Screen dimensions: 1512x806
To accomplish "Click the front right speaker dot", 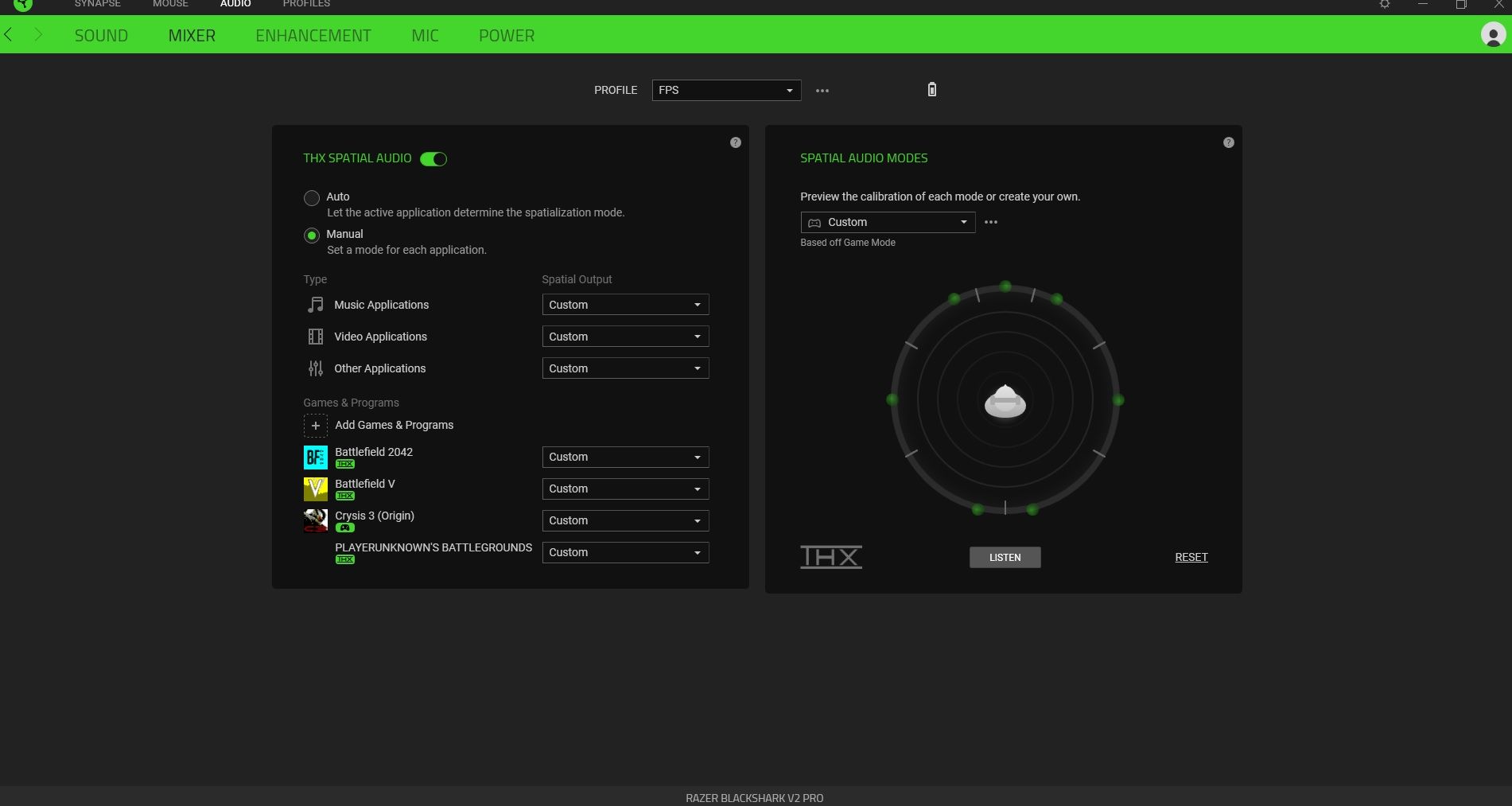I will (1057, 299).
